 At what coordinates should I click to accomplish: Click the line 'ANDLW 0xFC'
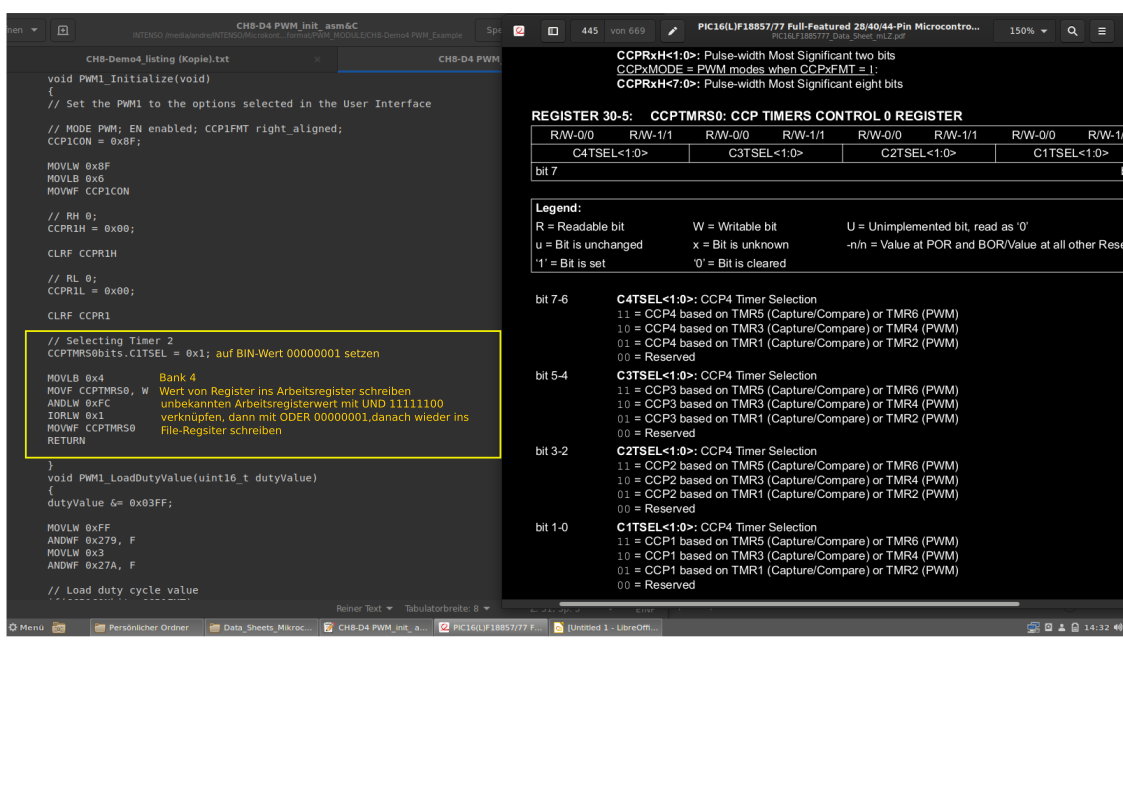tap(79, 403)
